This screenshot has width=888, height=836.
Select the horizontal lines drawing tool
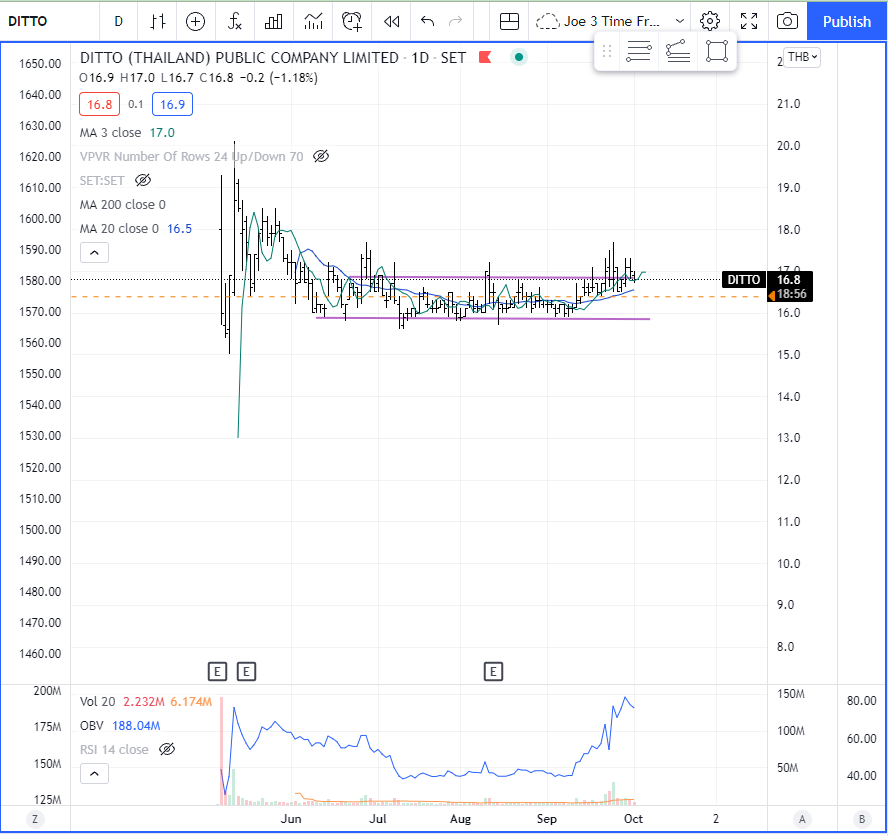(639, 52)
